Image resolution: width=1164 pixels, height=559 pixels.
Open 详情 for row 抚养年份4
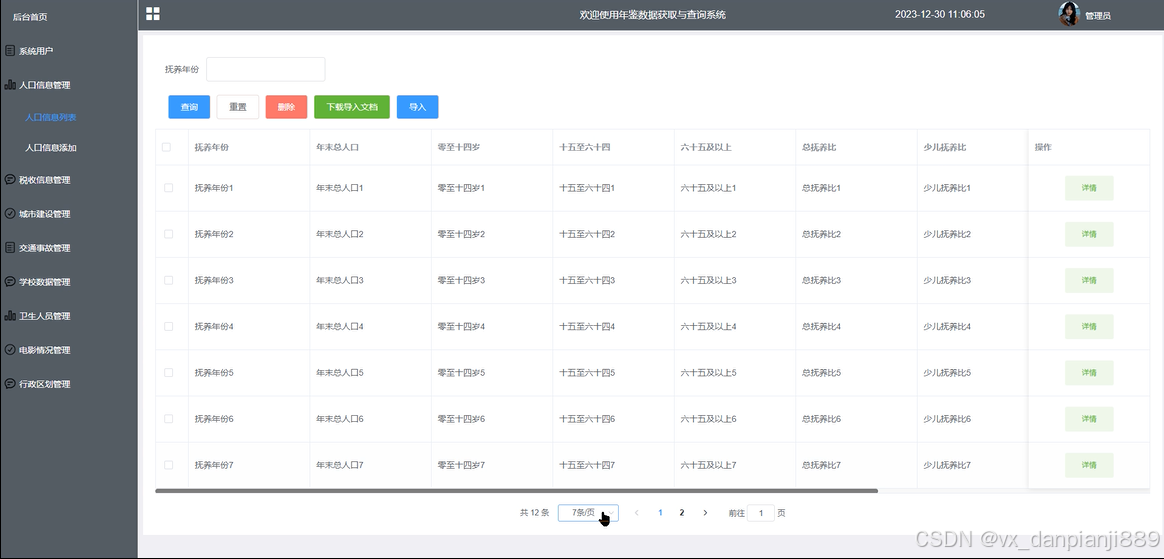[1089, 327]
